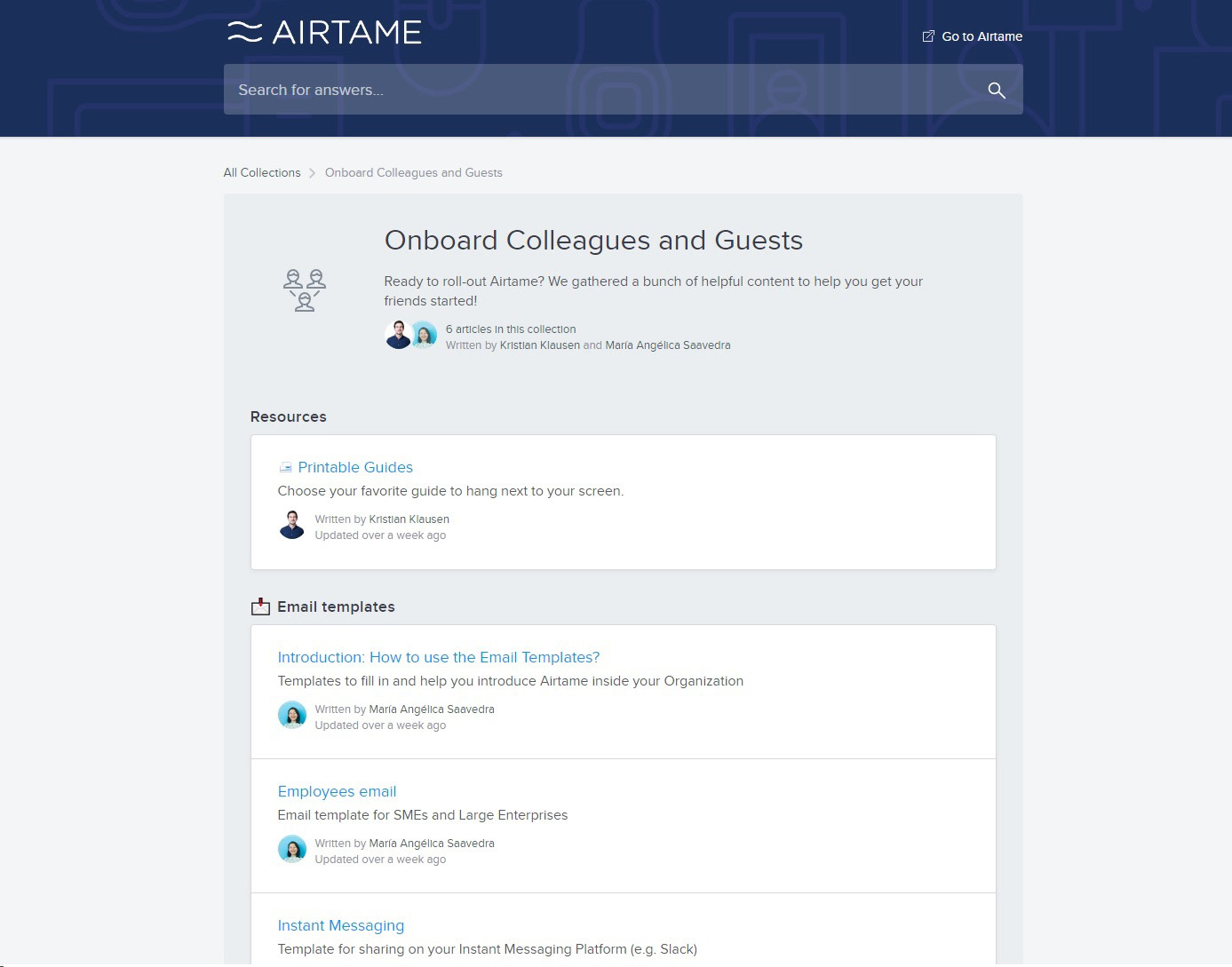Click the Email templates section heading
The height and width of the screenshot is (967, 1232).
[x=336, y=606]
